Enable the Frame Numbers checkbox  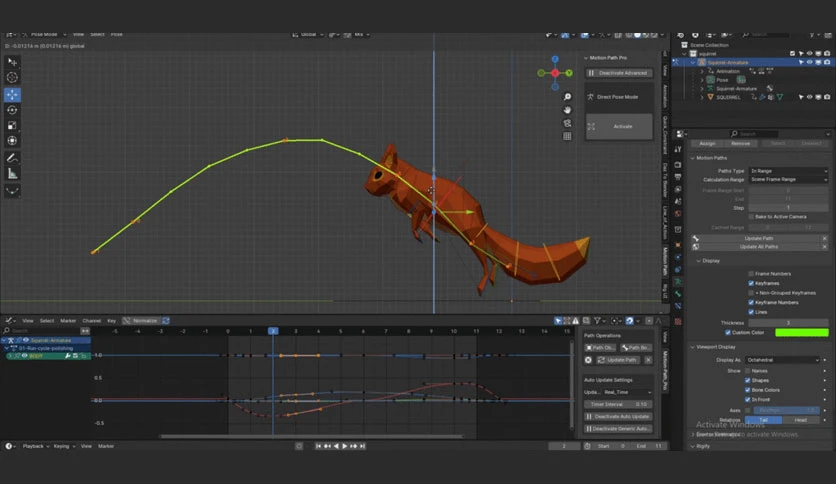pyautogui.click(x=751, y=273)
